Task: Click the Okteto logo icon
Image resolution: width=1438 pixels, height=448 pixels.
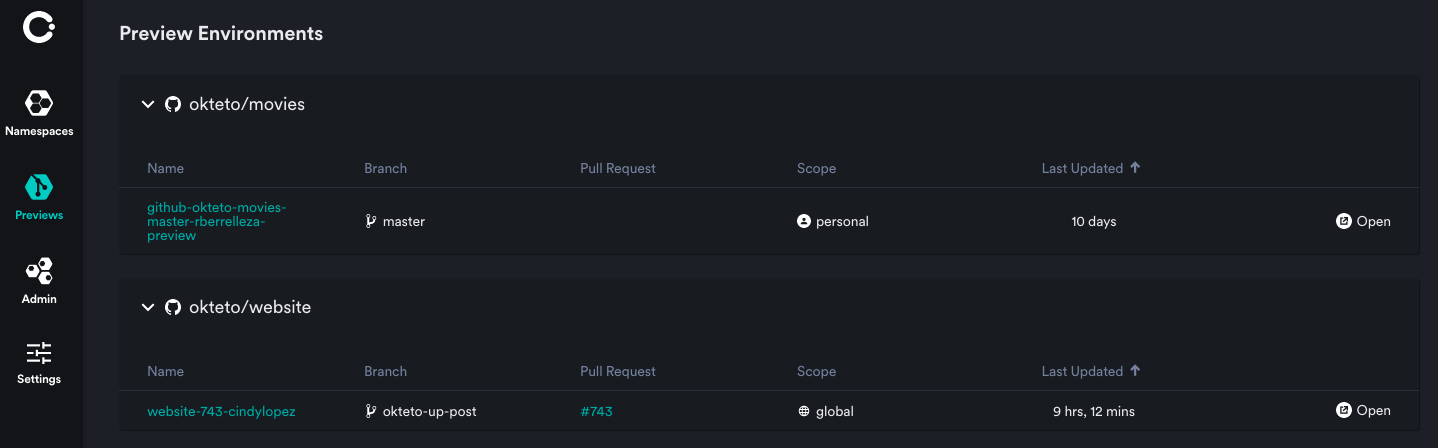Action: click(x=39, y=28)
